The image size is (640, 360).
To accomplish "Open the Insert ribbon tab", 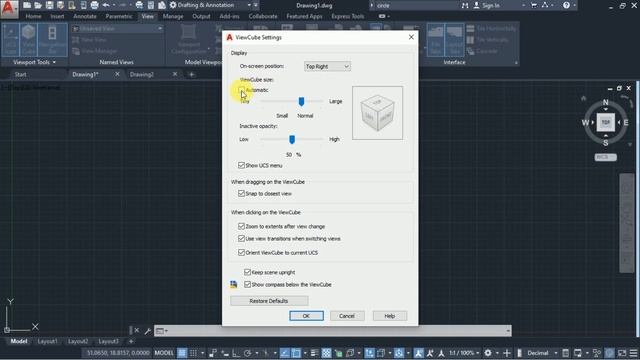I will coord(57,16).
